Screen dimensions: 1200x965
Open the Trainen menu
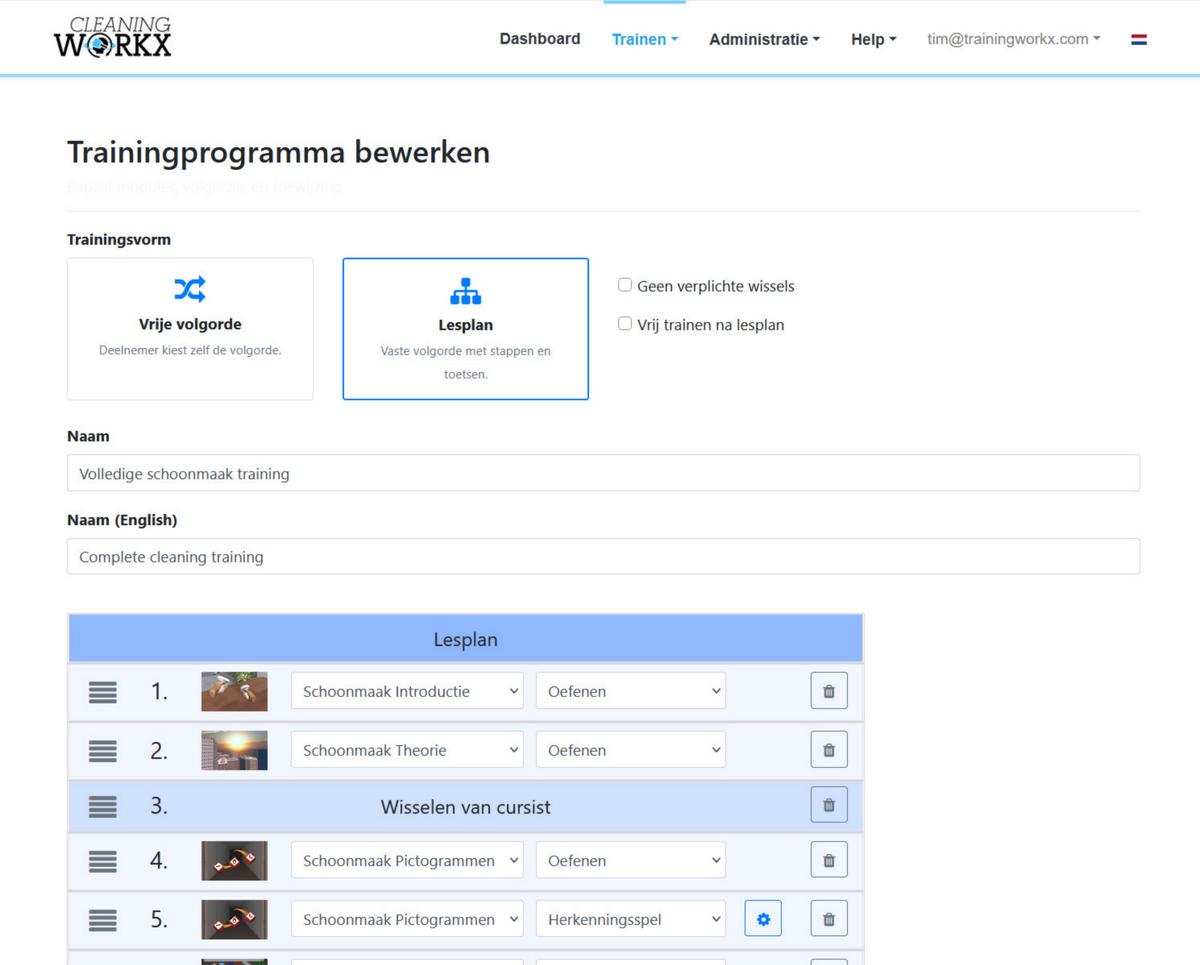(645, 39)
